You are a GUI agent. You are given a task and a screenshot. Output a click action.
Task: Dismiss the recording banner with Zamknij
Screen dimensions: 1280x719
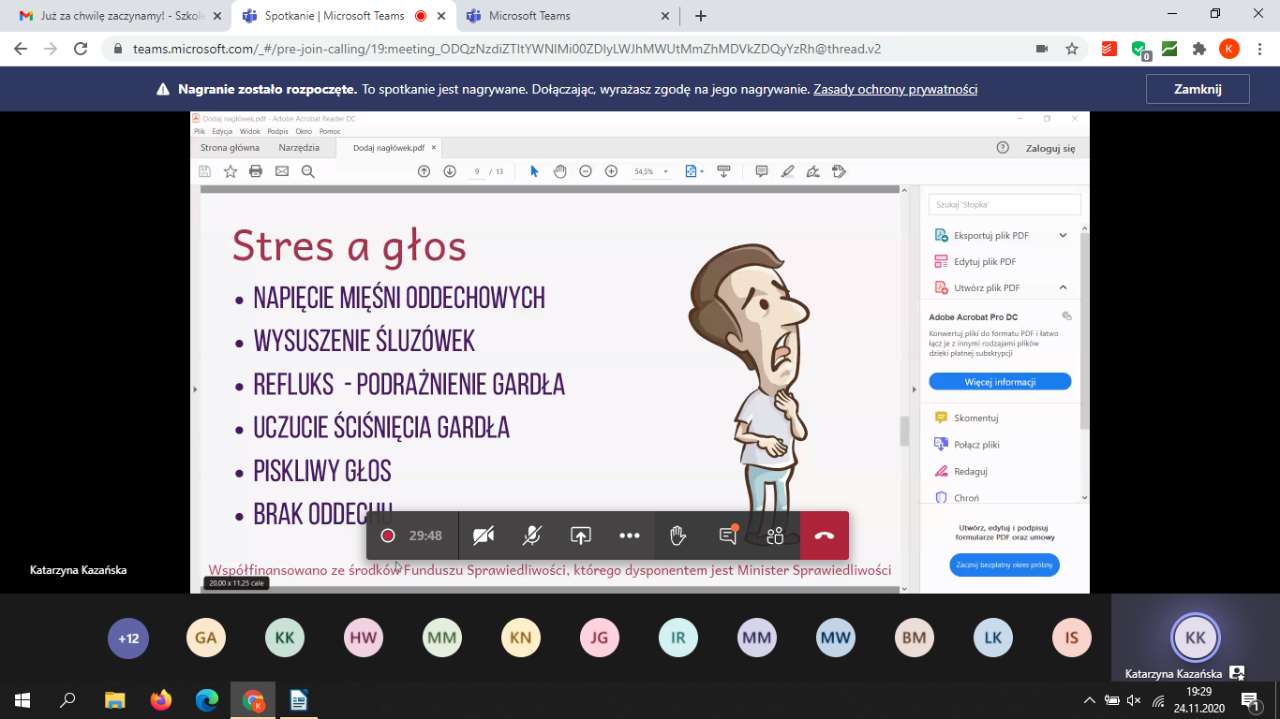[1197, 89]
